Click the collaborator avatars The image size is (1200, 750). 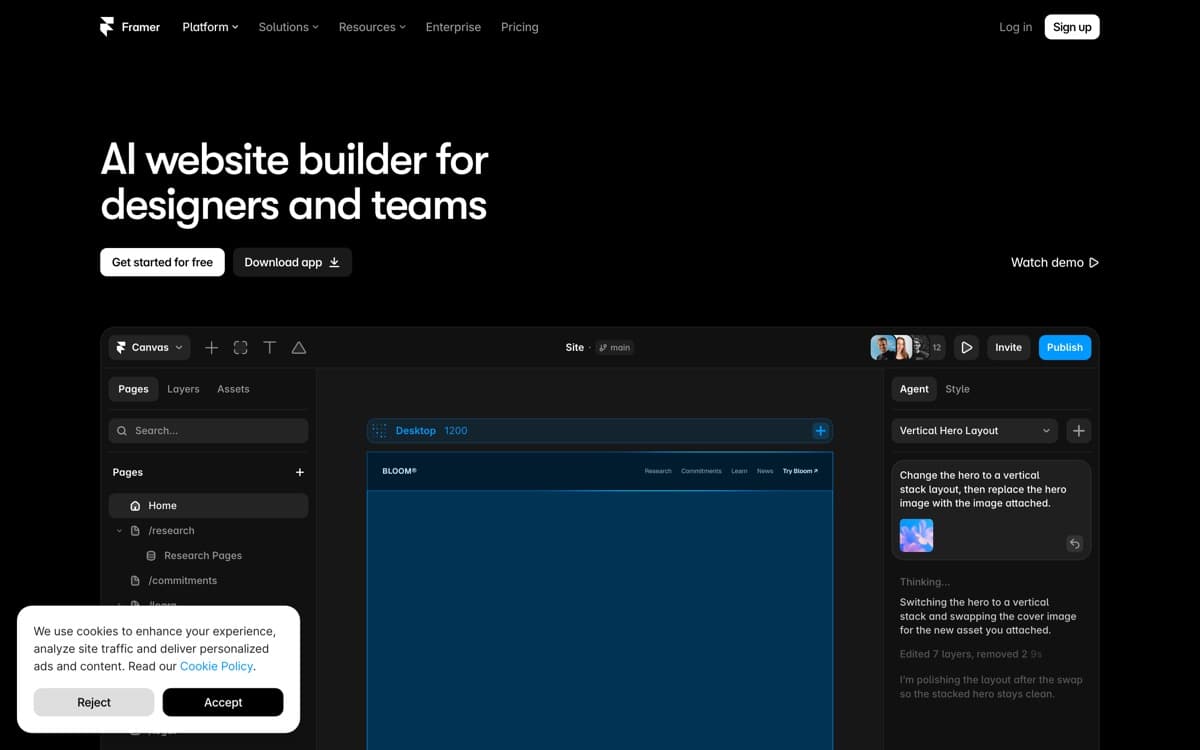tap(907, 347)
